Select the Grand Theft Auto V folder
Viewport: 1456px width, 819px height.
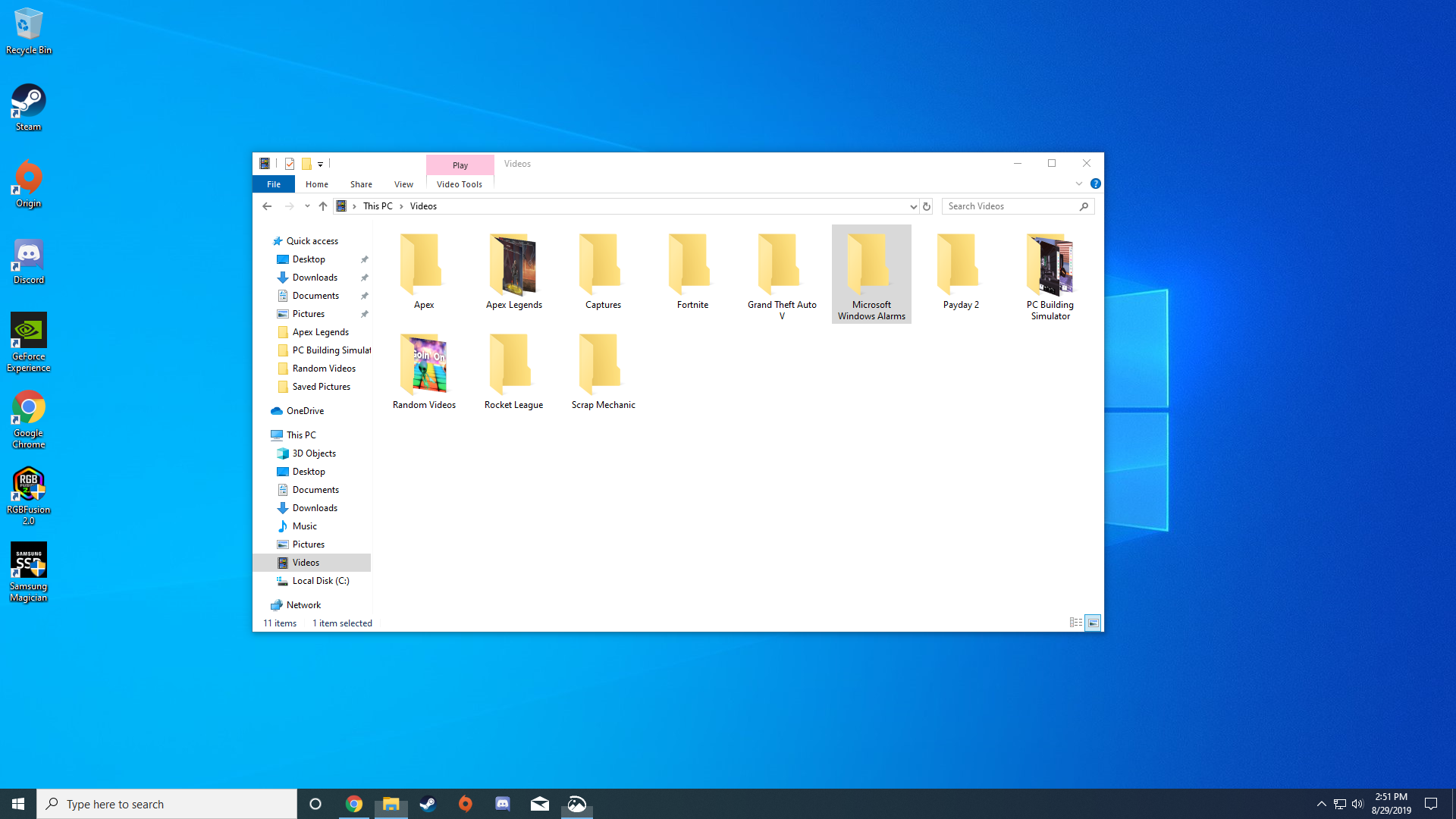tap(782, 276)
